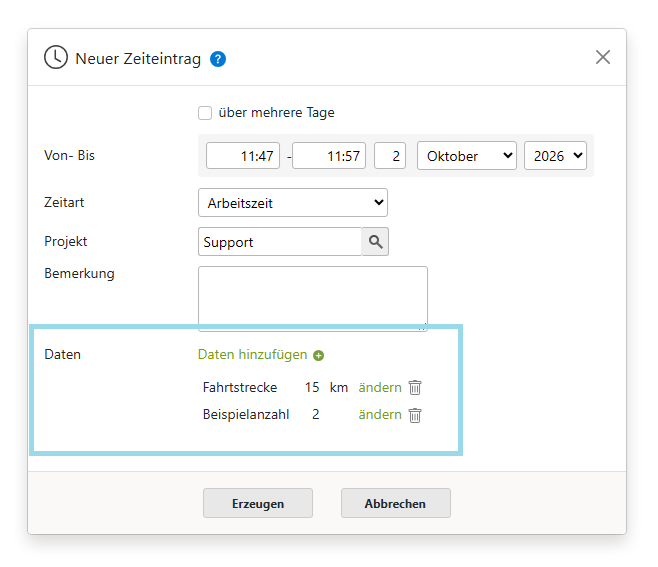The image size is (658, 567).
Task: Click the Projekt label
Action: [x=65, y=242]
